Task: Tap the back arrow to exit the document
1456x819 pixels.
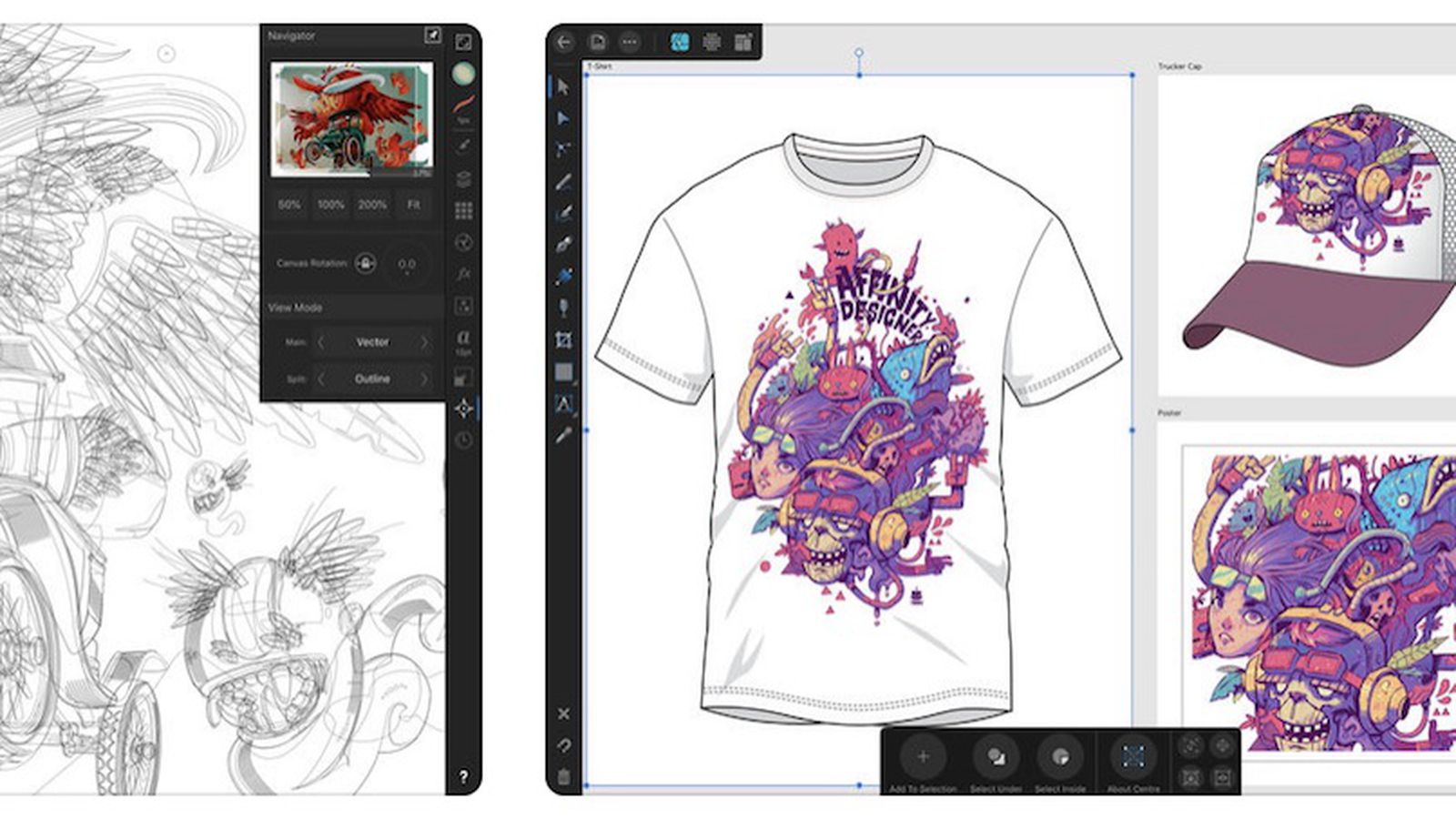Action: pos(565,40)
